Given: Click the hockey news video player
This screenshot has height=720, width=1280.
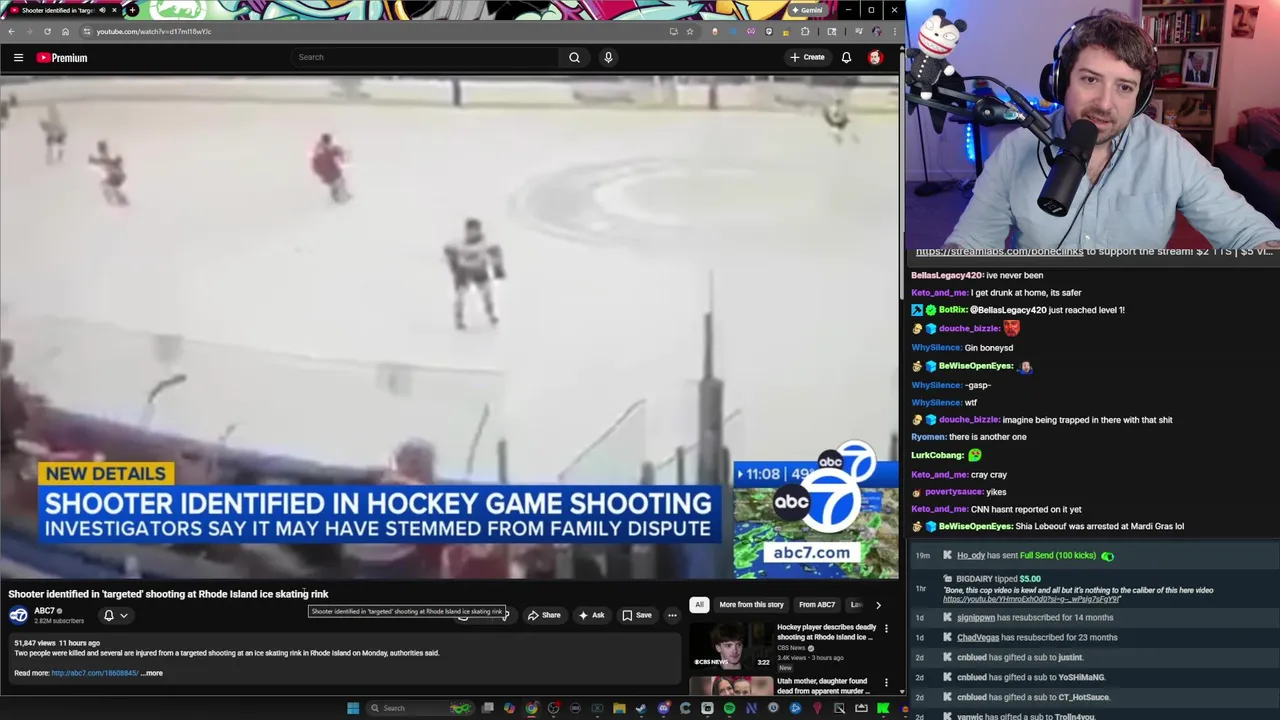Looking at the screenshot, I should [x=449, y=328].
